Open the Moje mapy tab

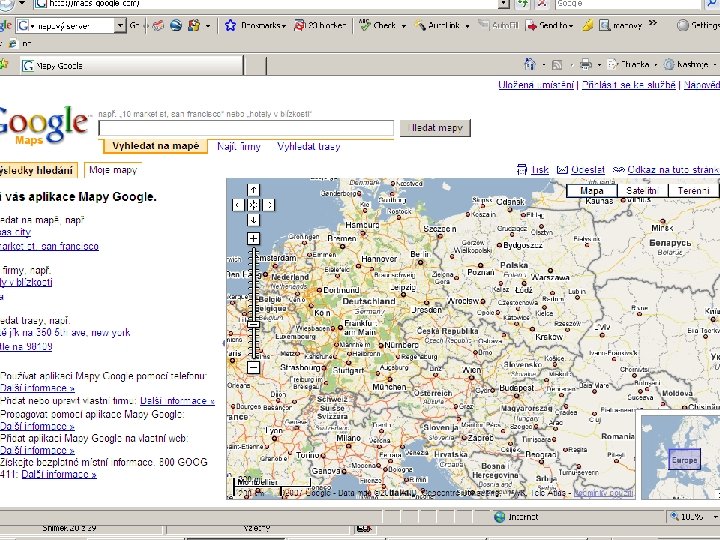coord(113,170)
